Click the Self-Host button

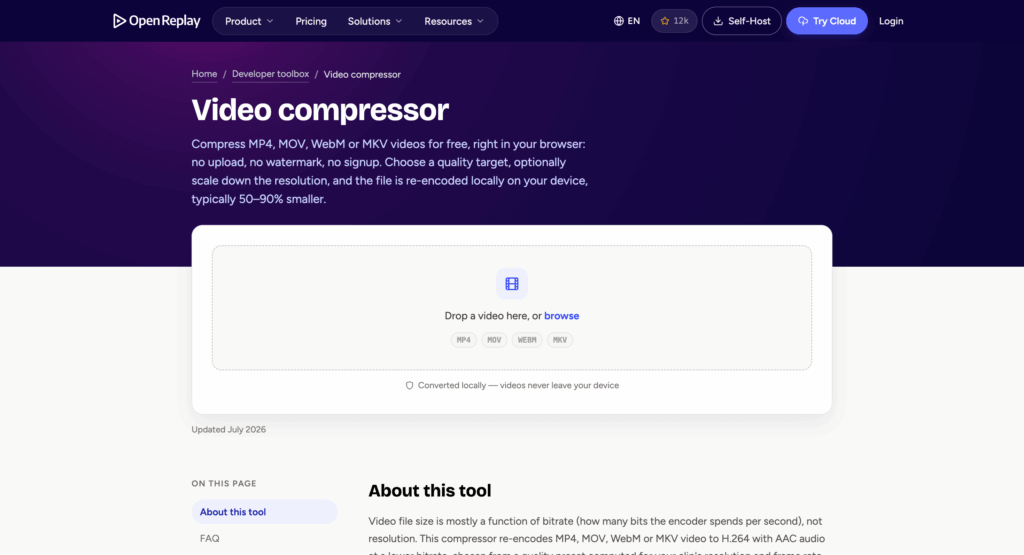741,21
